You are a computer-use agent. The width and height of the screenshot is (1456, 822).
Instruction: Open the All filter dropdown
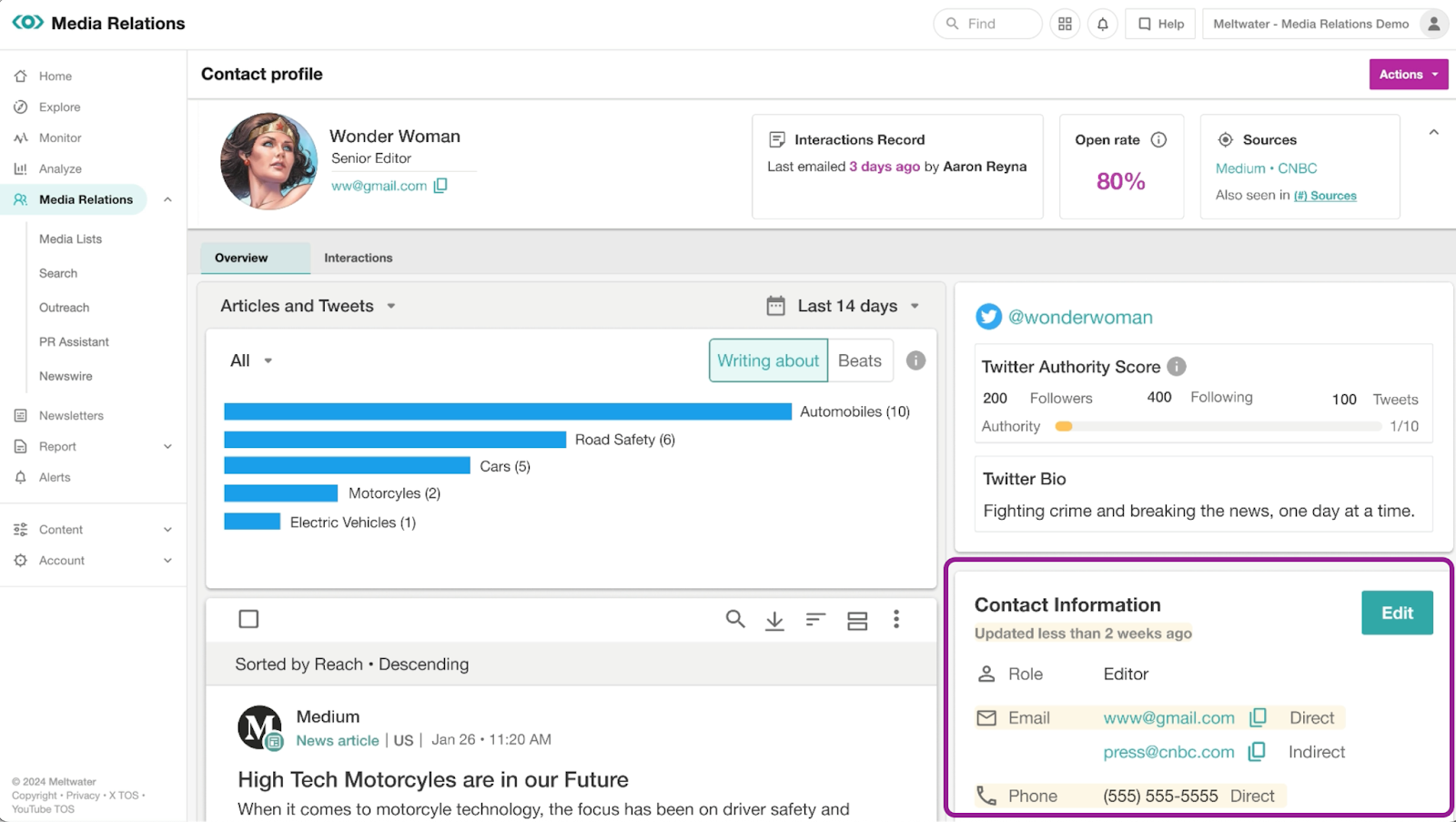coord(251,360)
